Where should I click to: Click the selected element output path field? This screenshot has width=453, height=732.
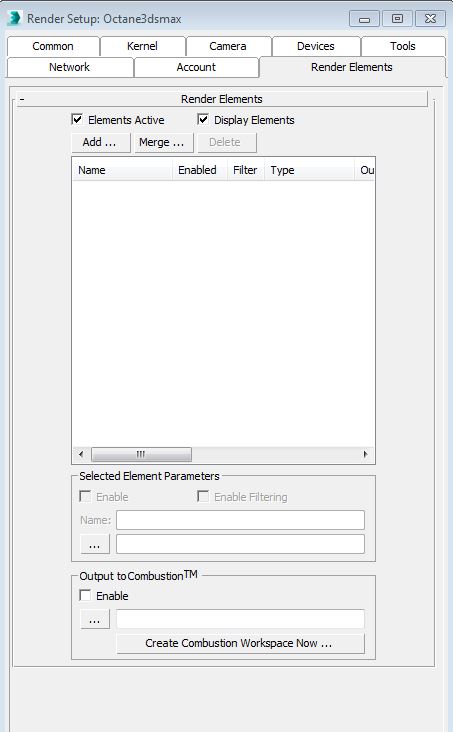point(240,544)
